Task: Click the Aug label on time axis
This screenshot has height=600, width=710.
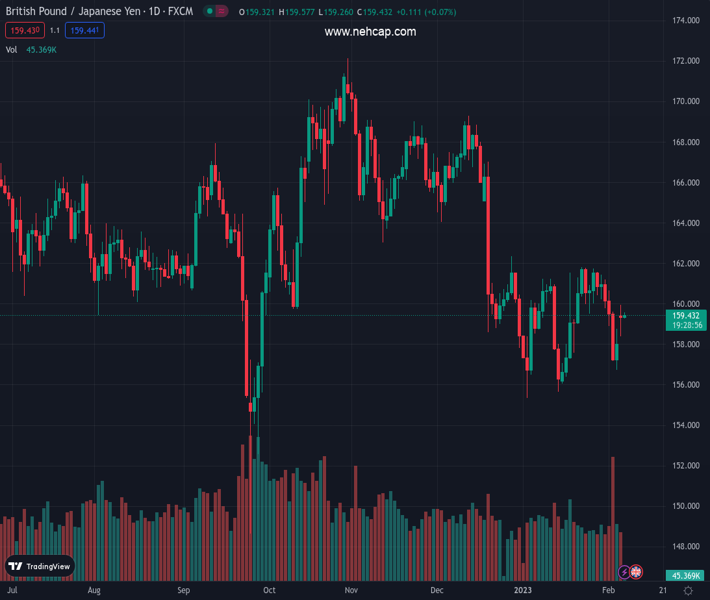Action: pos(94,591)
